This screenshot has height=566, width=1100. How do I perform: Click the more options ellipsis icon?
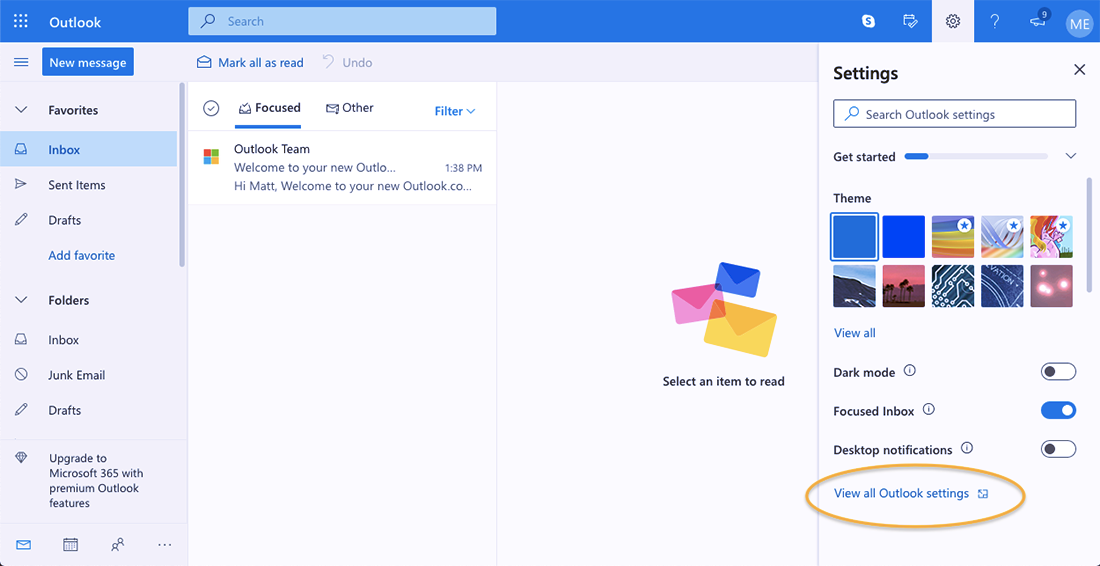click(165, 545)
